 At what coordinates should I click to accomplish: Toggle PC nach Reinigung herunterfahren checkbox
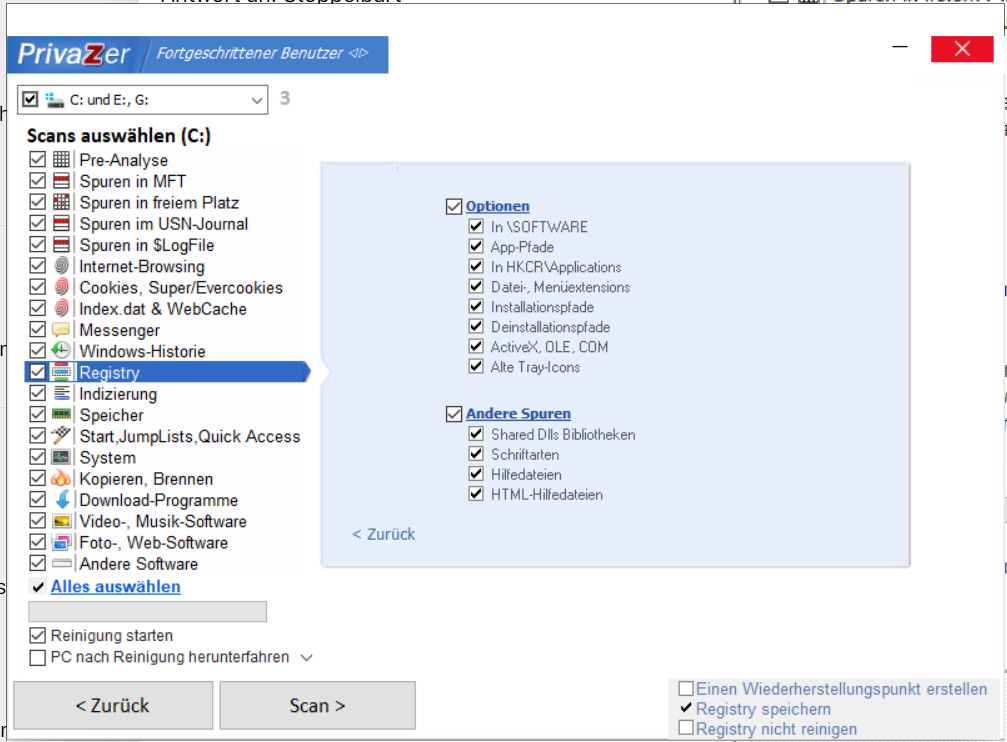[x=38, y=658]
